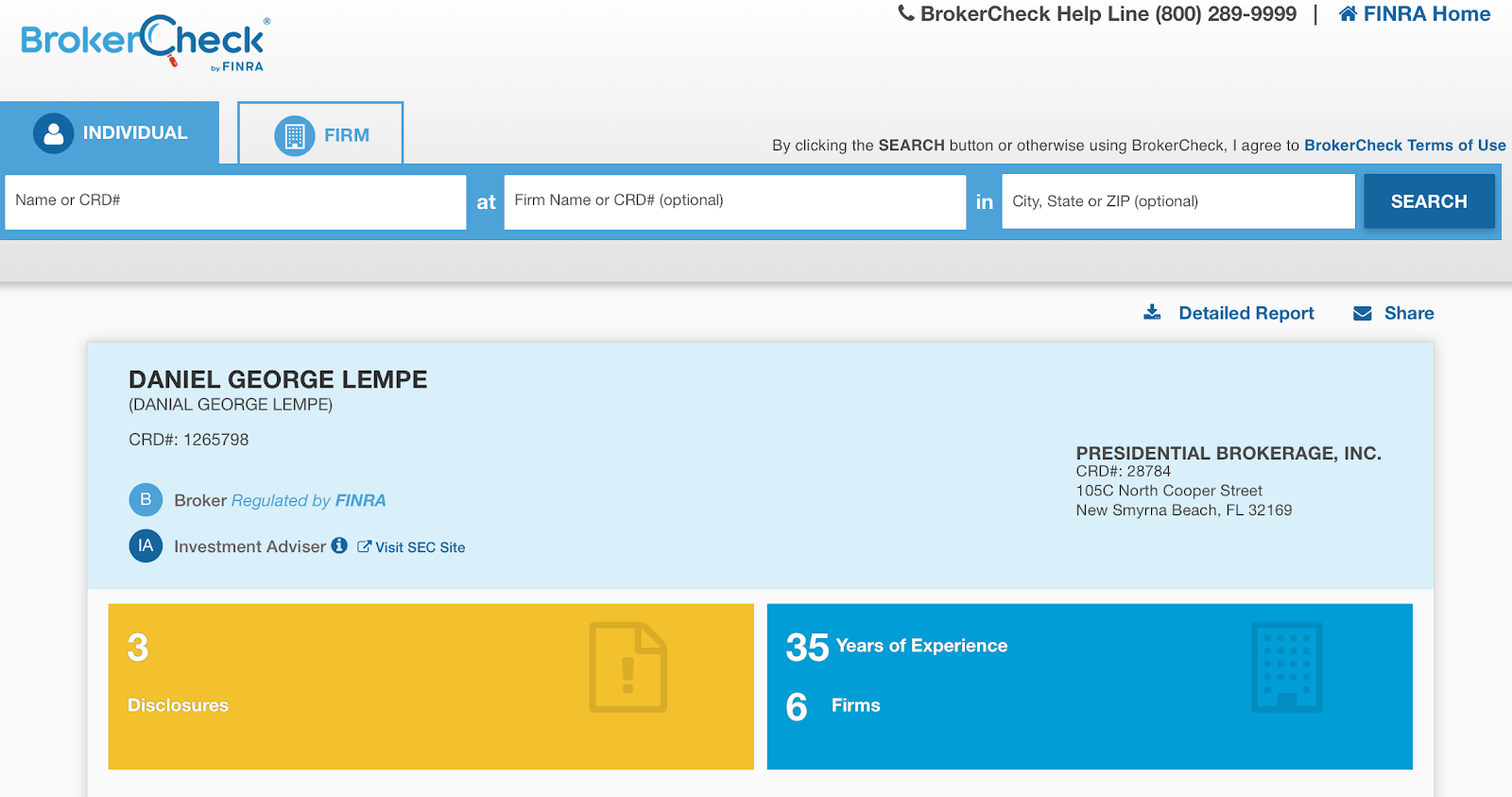Click the IA investment adviser badge

146,546
